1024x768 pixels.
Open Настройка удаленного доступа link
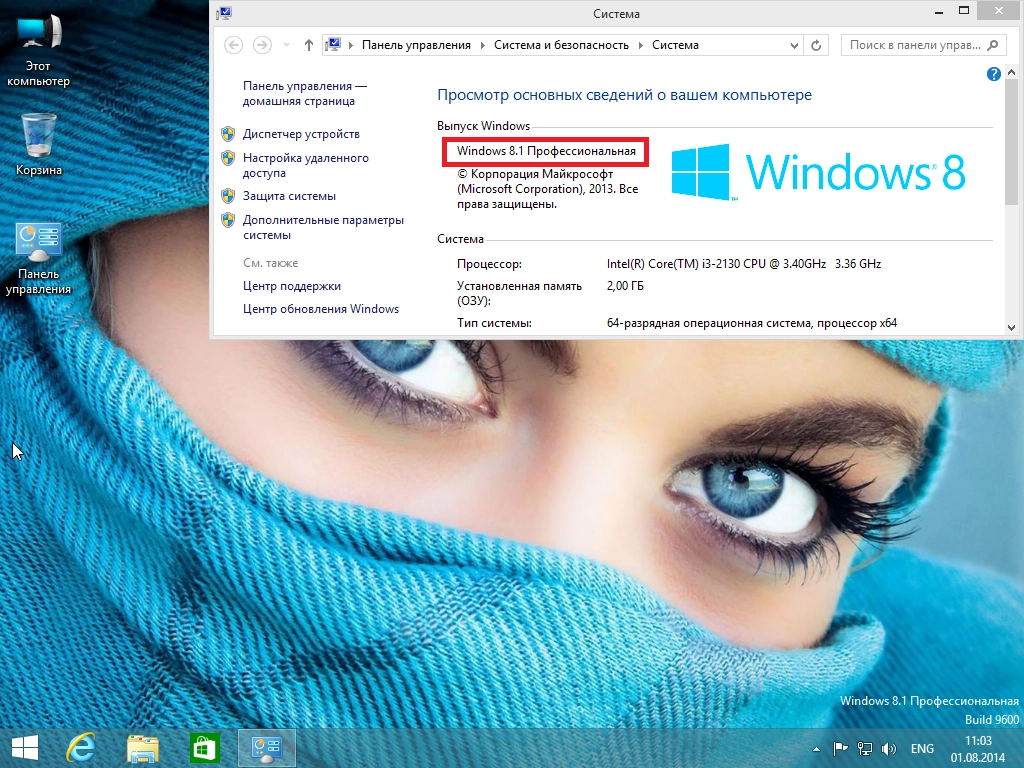click(306, 165)
